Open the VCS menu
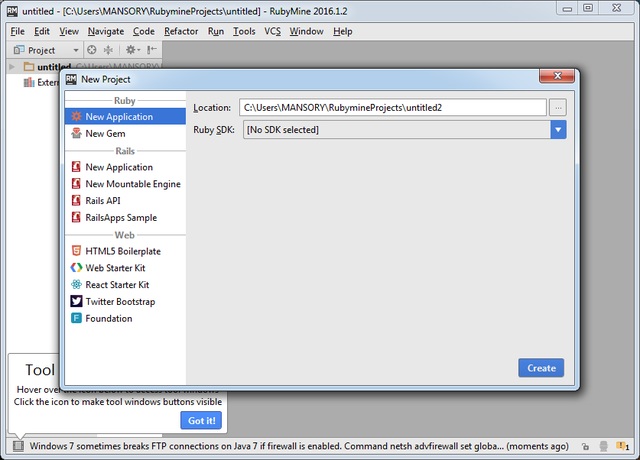This screenshot has height=460, width=640. (272, 31)
